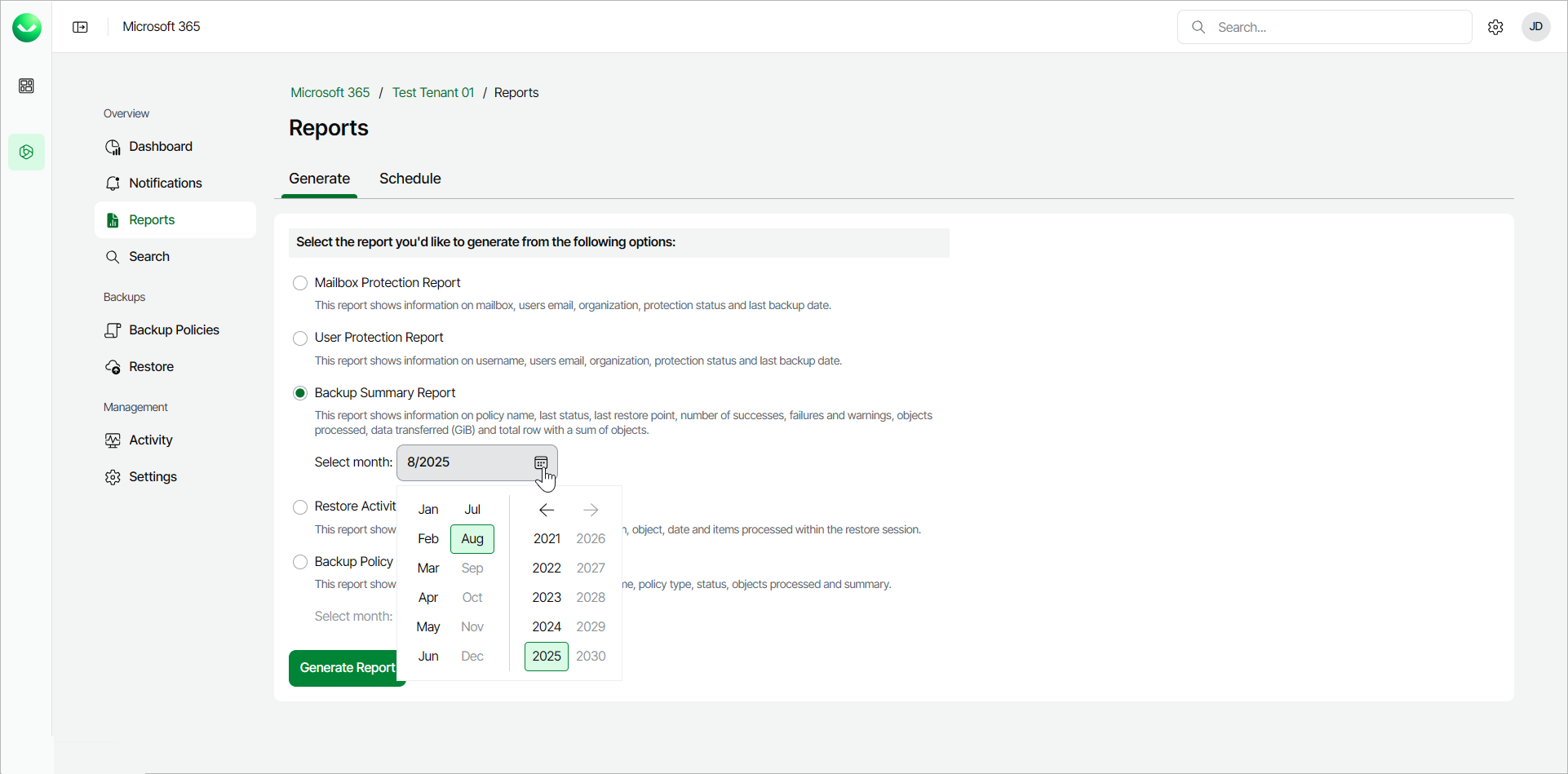This screenshot has height=774, width=1568.
Task: Open the JD user avatar menu
Action: click(x=1535, y=27)
